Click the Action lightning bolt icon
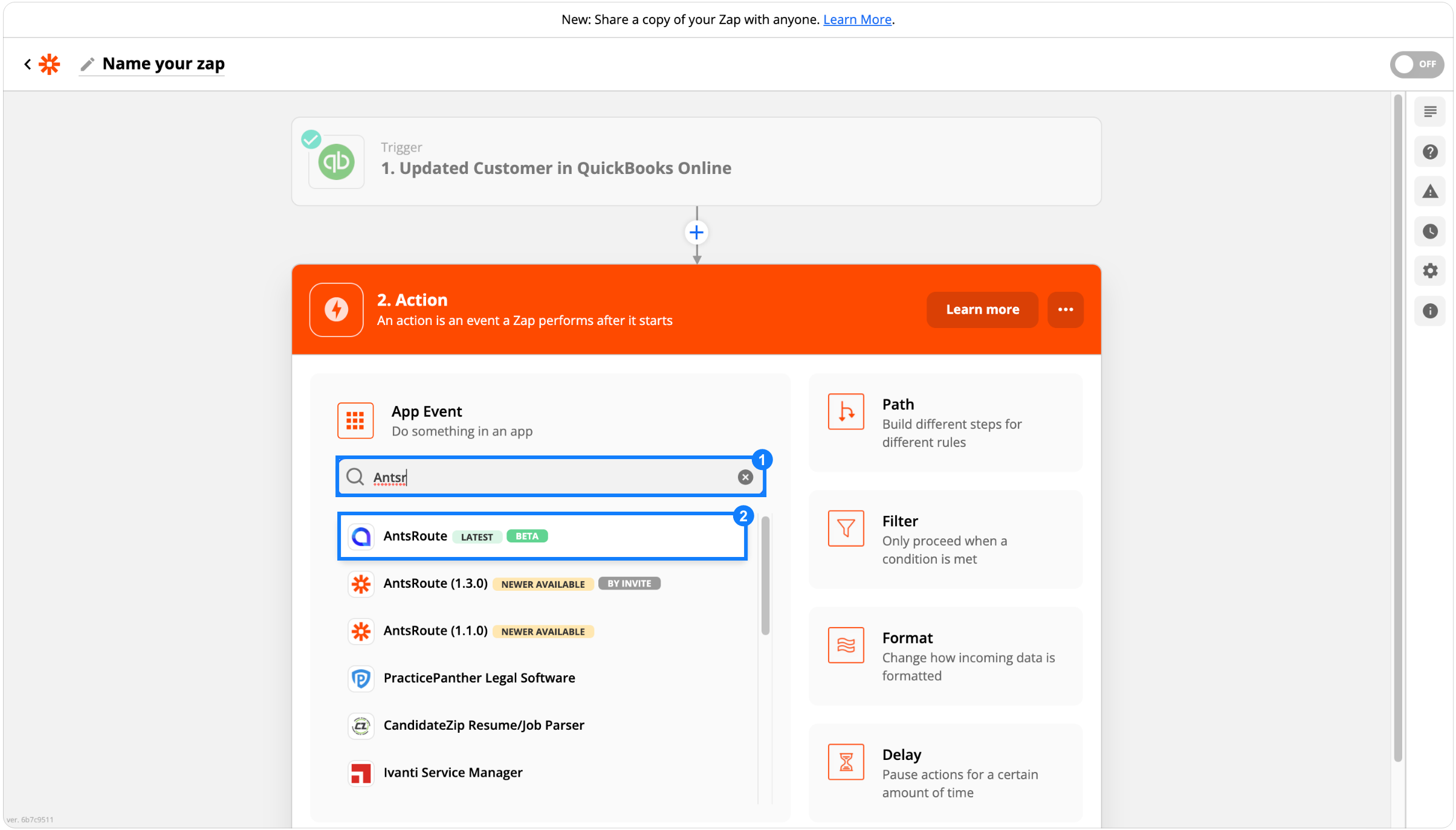This screenshot has height=830, width=1456. coord(337,310)
